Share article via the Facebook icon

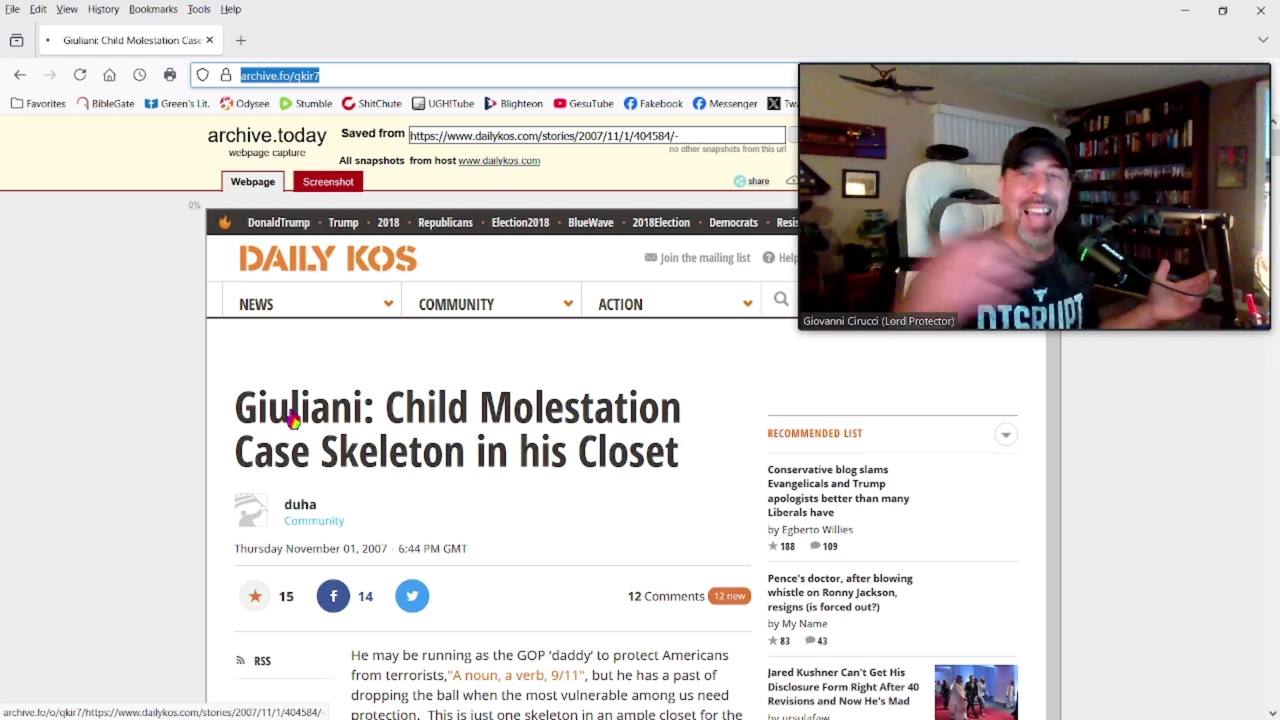coord(333,596)
